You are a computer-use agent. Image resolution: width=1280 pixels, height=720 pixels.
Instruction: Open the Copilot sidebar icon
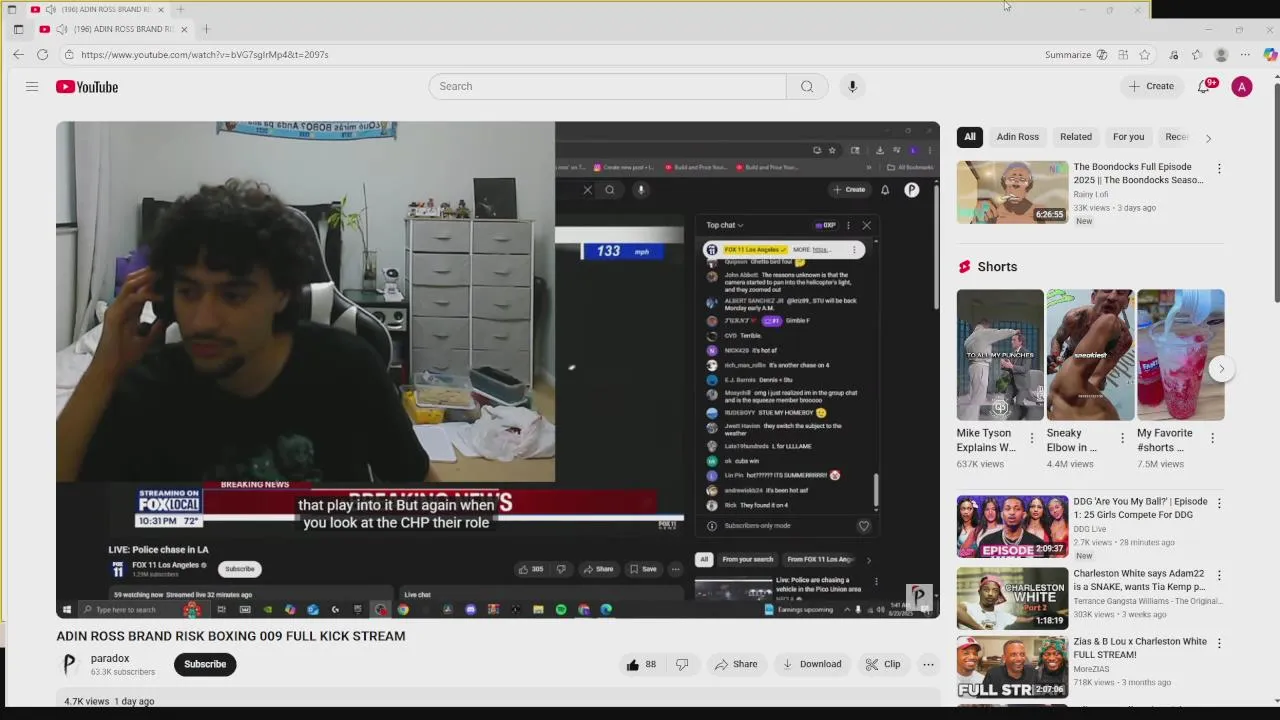pos(1270,54)
